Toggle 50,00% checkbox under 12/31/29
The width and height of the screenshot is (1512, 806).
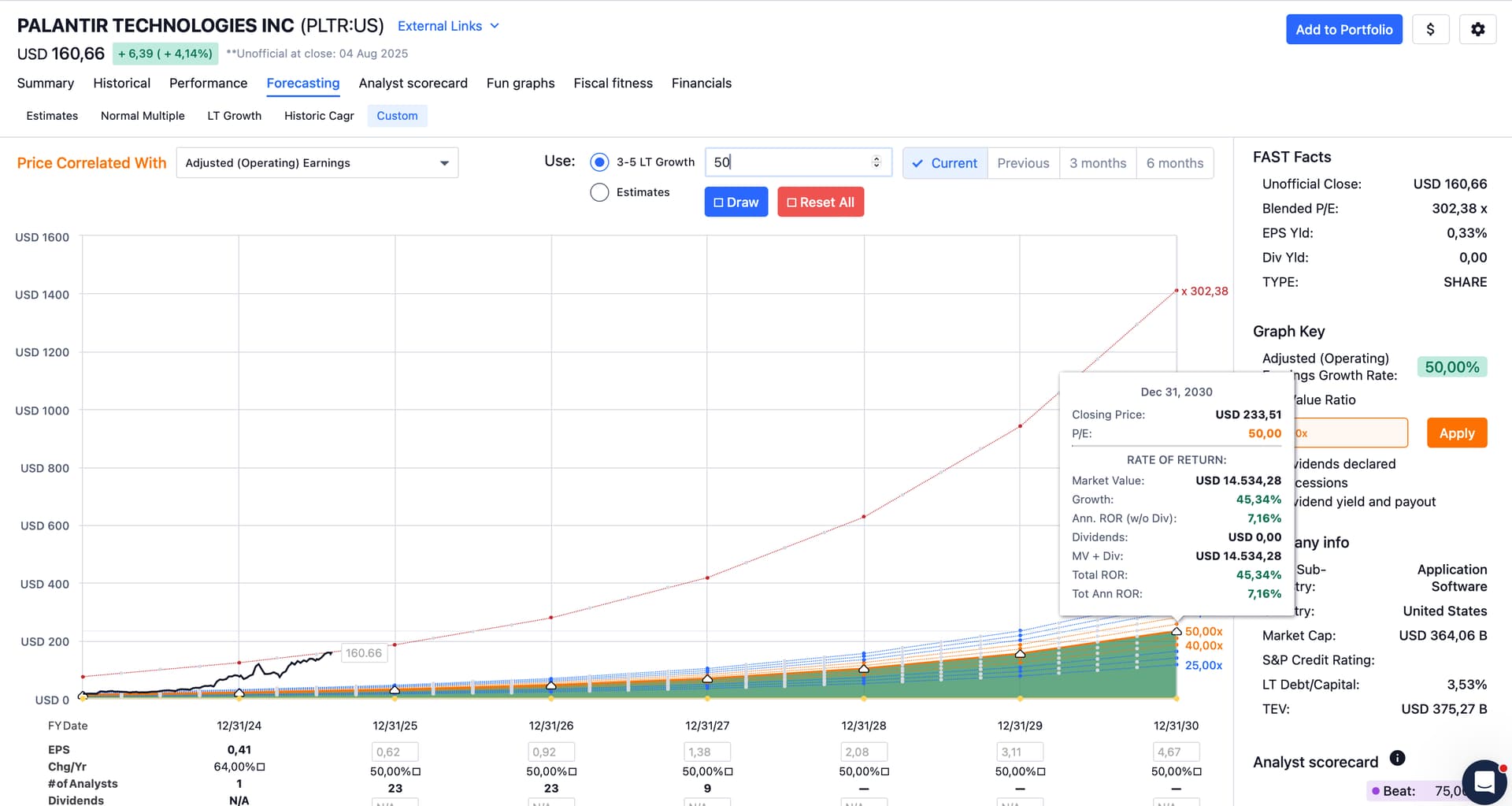(1041, 771)
